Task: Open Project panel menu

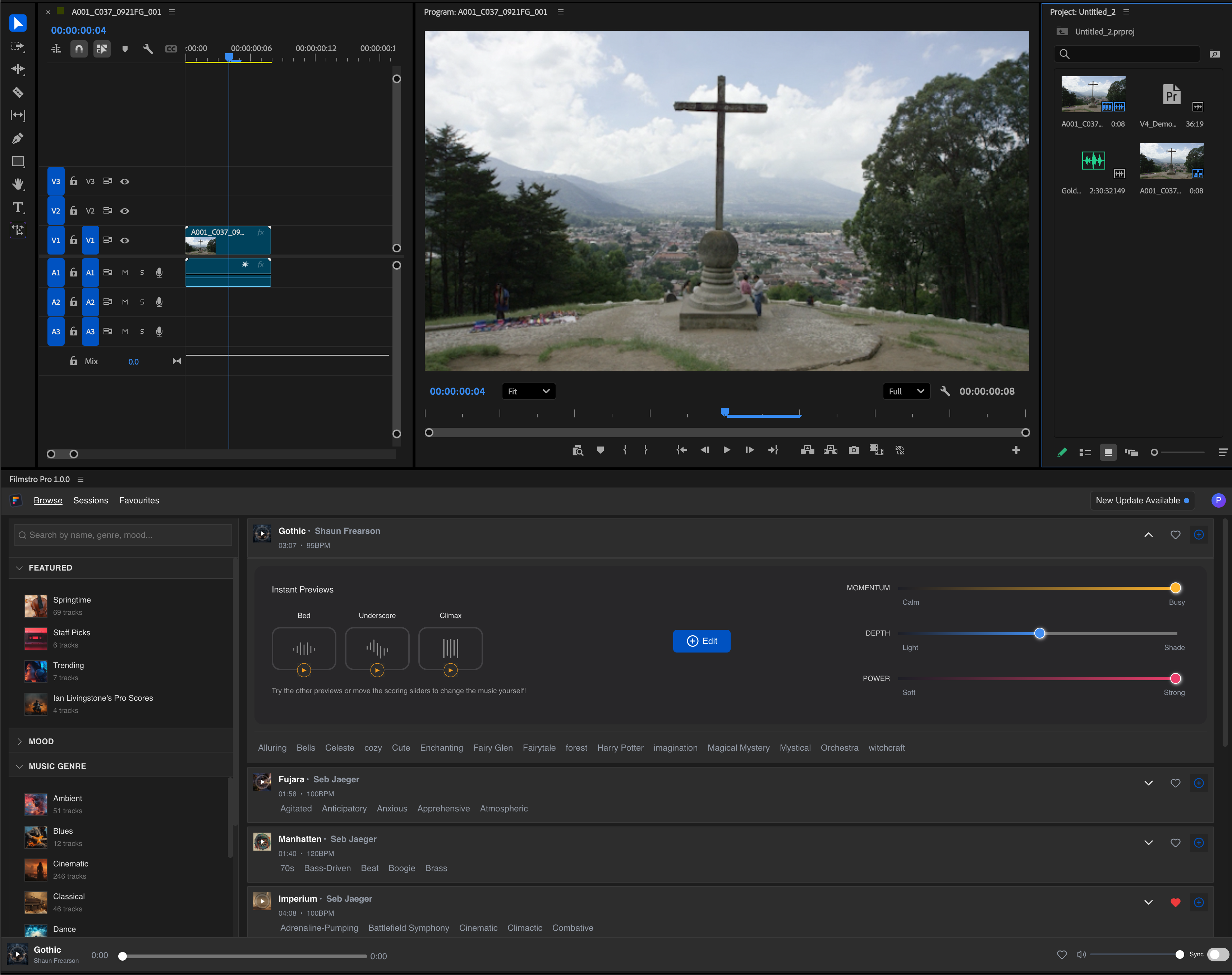Action: point(1126,12)
